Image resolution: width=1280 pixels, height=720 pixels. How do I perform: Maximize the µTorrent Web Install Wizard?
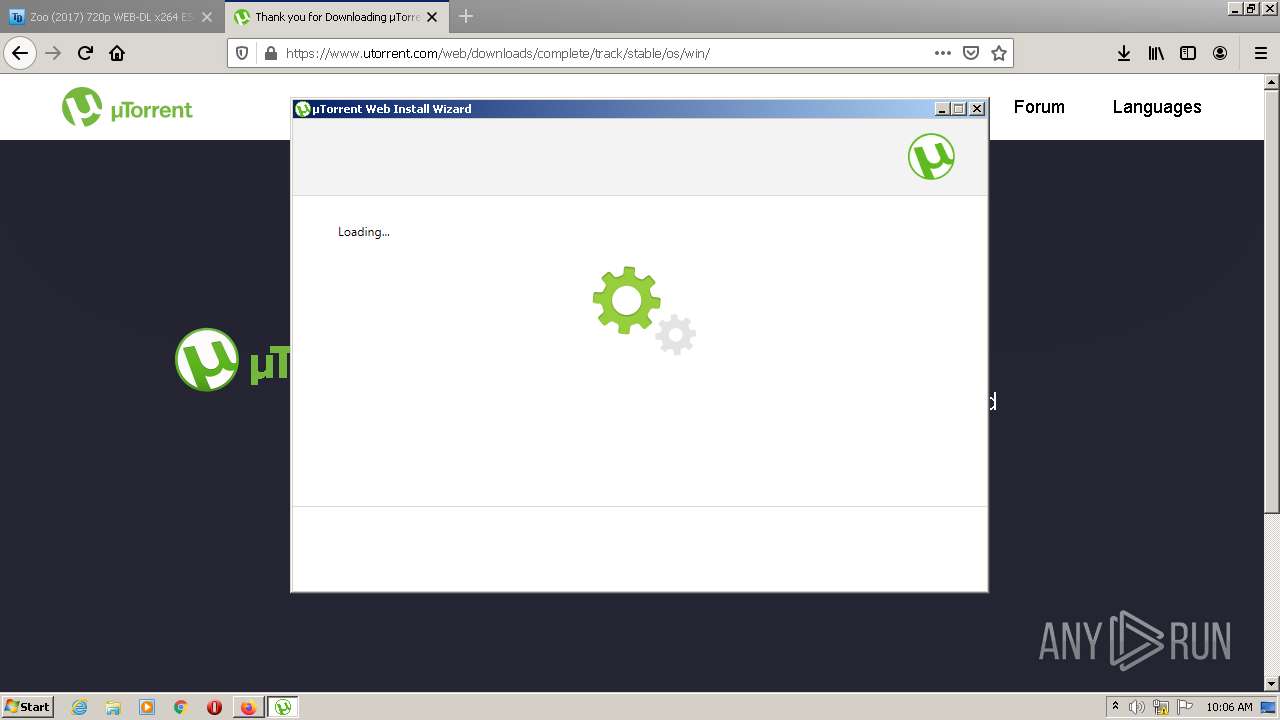click(959, 109)
